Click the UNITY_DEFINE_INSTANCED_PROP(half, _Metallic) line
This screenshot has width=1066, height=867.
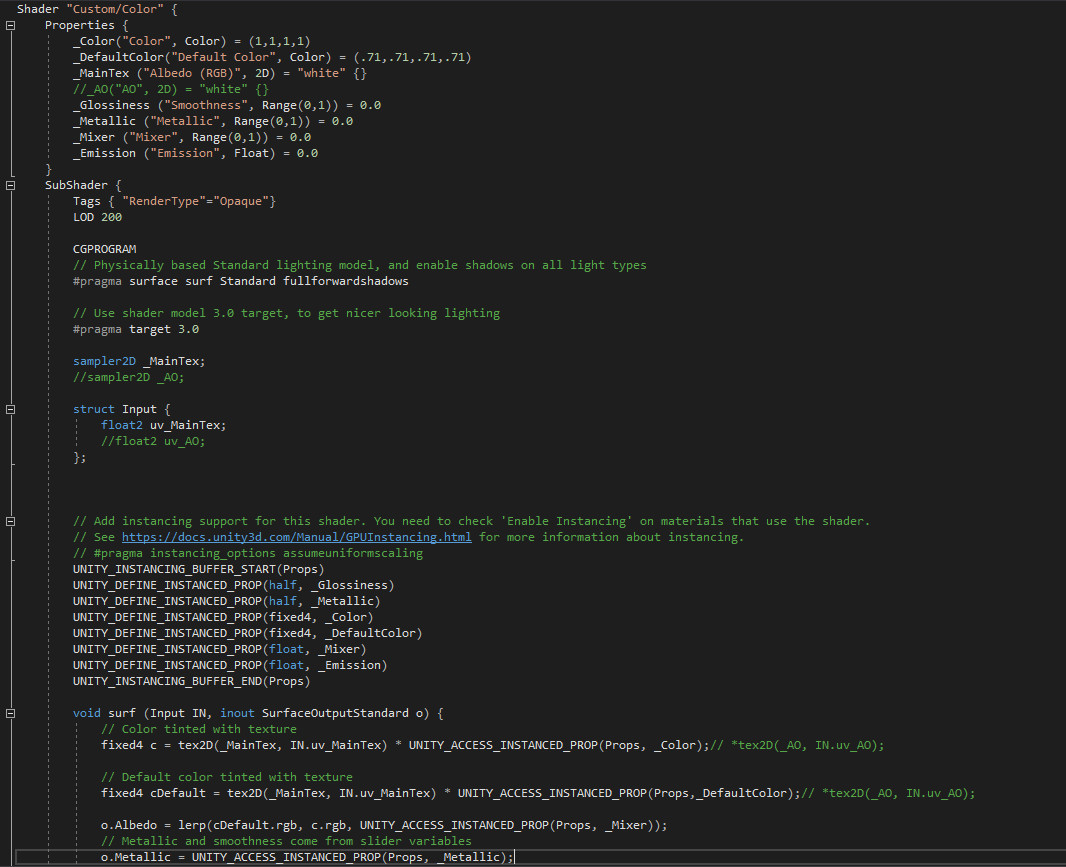tap(226, 601)
